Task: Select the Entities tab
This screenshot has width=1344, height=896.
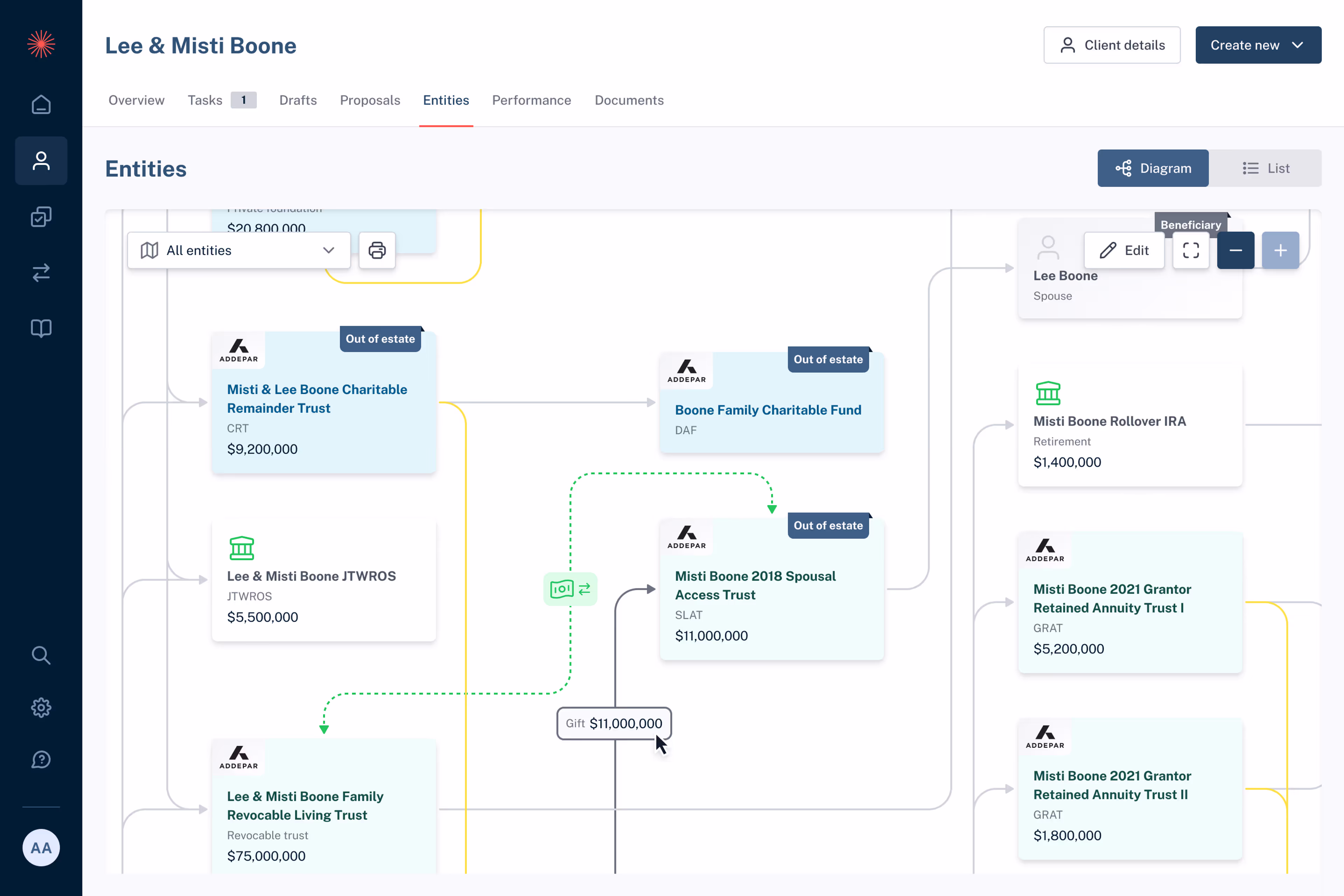Action: pyautogui.click(x=446, y=100)
